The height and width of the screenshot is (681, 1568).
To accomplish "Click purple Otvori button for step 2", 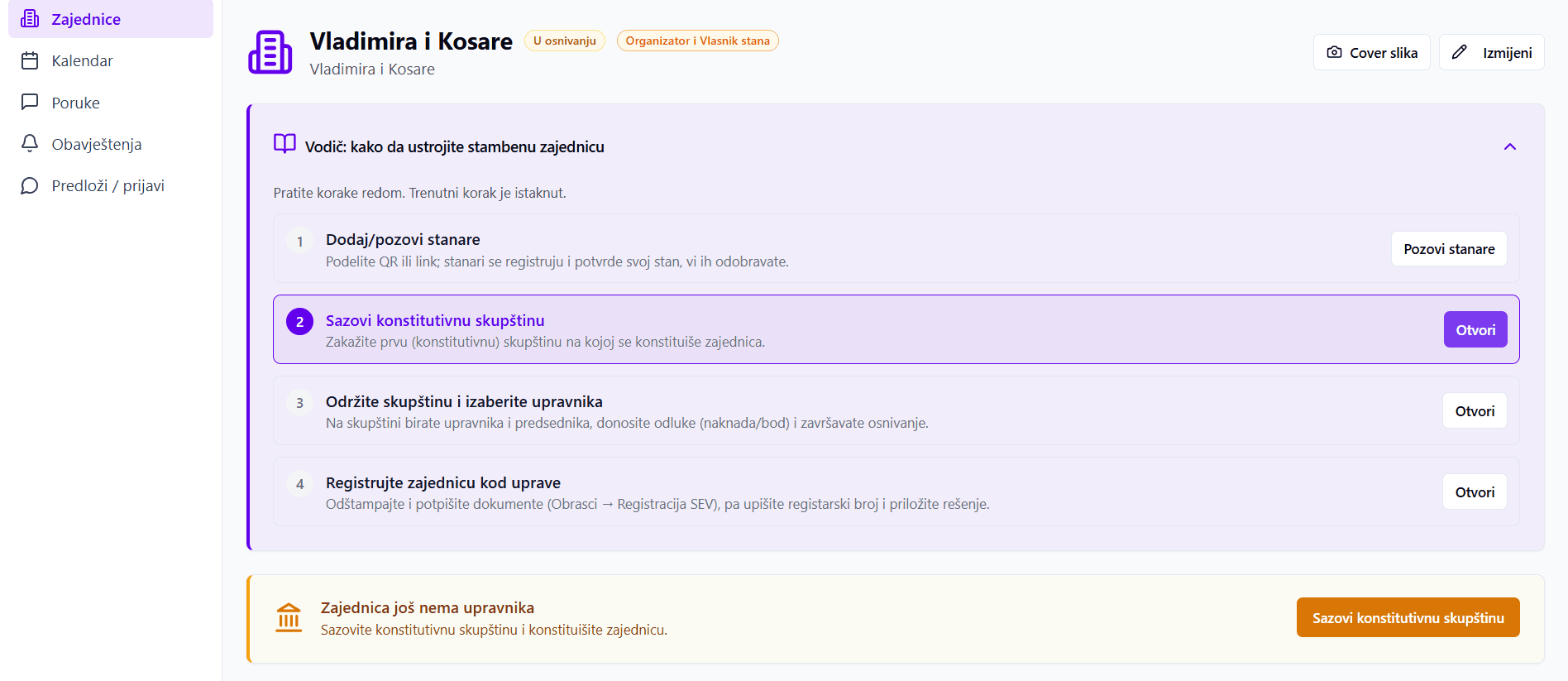I will click(x=1475, y=329).
